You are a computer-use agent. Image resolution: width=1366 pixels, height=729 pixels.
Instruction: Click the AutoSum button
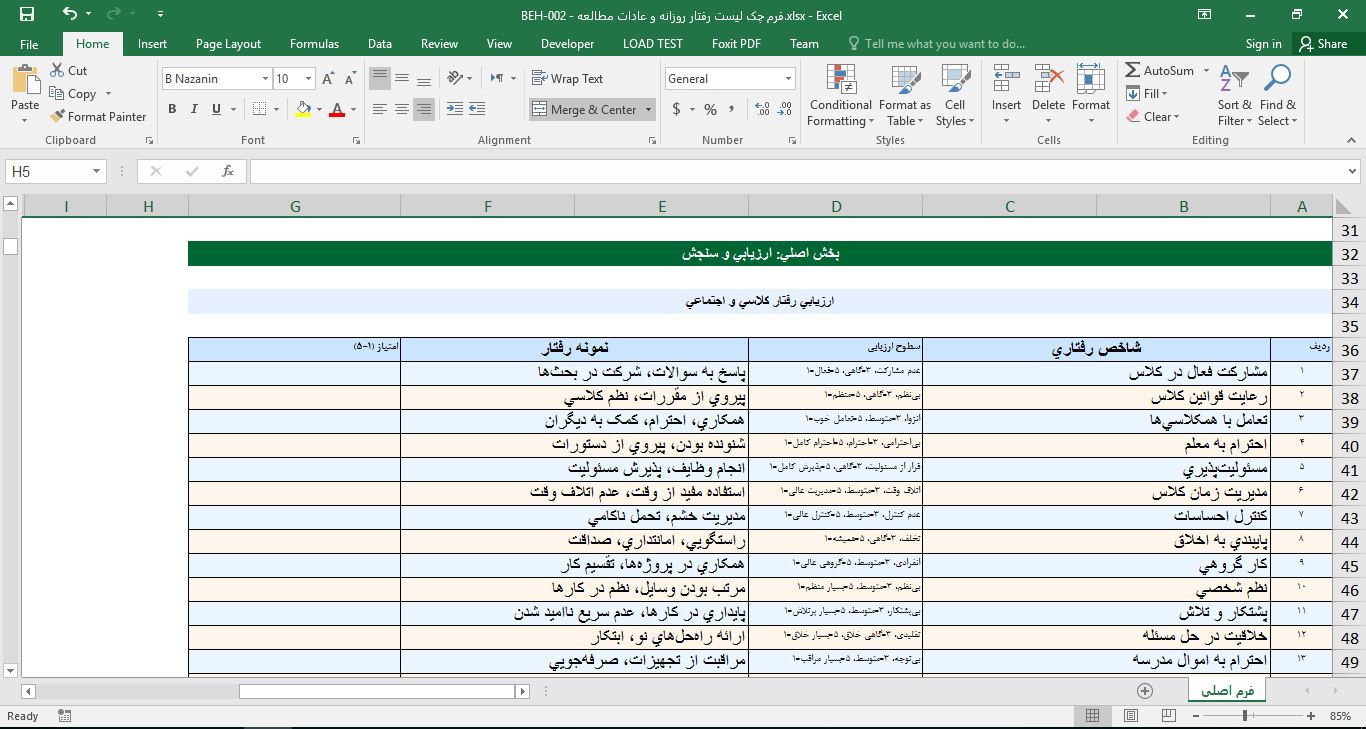(1160, 71)
